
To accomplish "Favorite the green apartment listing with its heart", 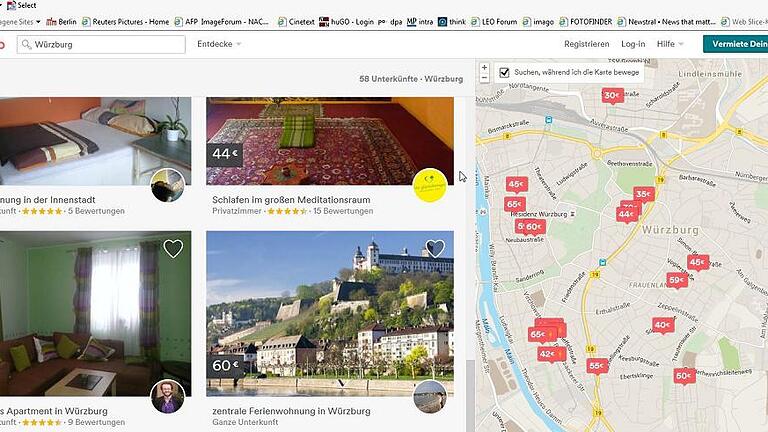I will [x=173, y=248].
